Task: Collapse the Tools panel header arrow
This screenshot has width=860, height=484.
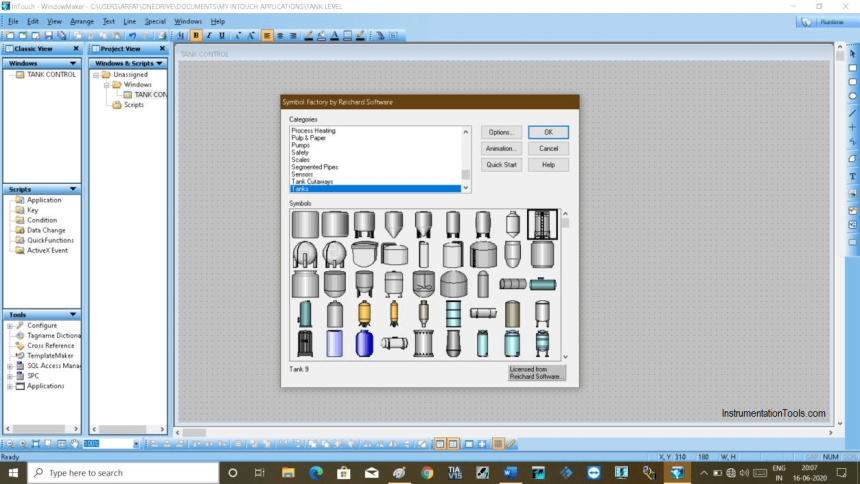Action: (x=73, y=315)
